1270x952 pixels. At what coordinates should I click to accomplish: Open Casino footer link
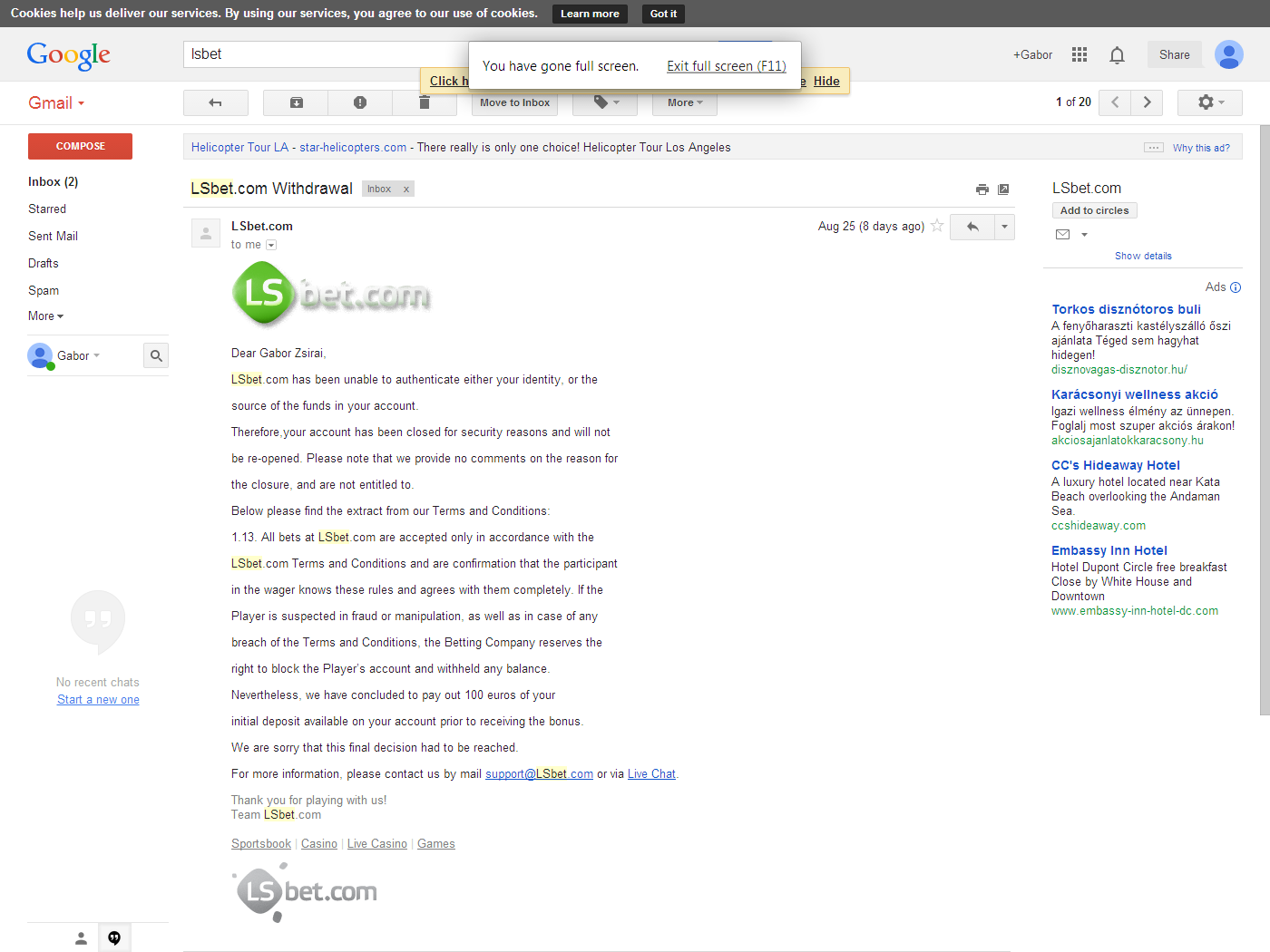[319, 844]
